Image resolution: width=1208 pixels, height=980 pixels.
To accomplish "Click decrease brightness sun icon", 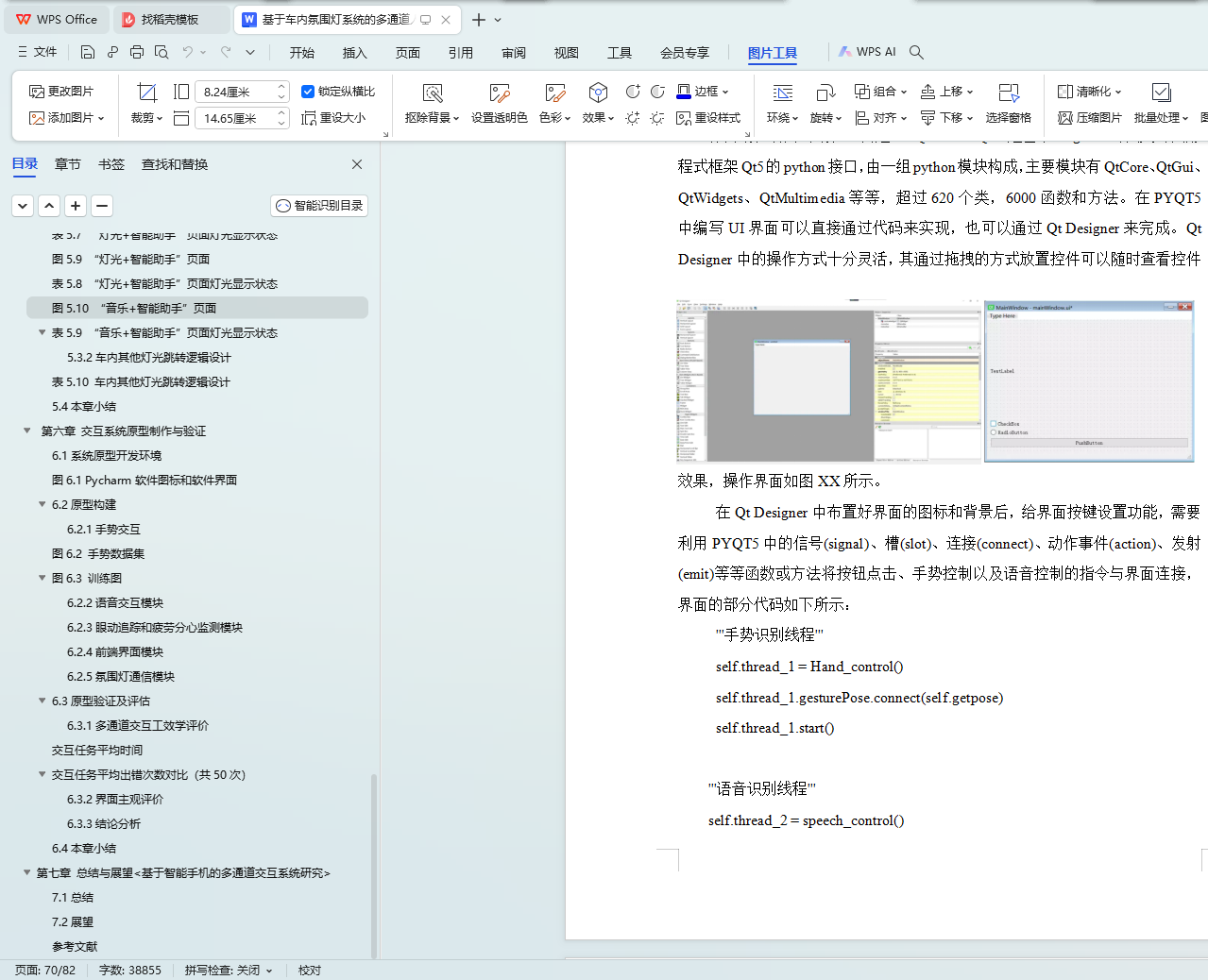I will [x=657, y=118].
